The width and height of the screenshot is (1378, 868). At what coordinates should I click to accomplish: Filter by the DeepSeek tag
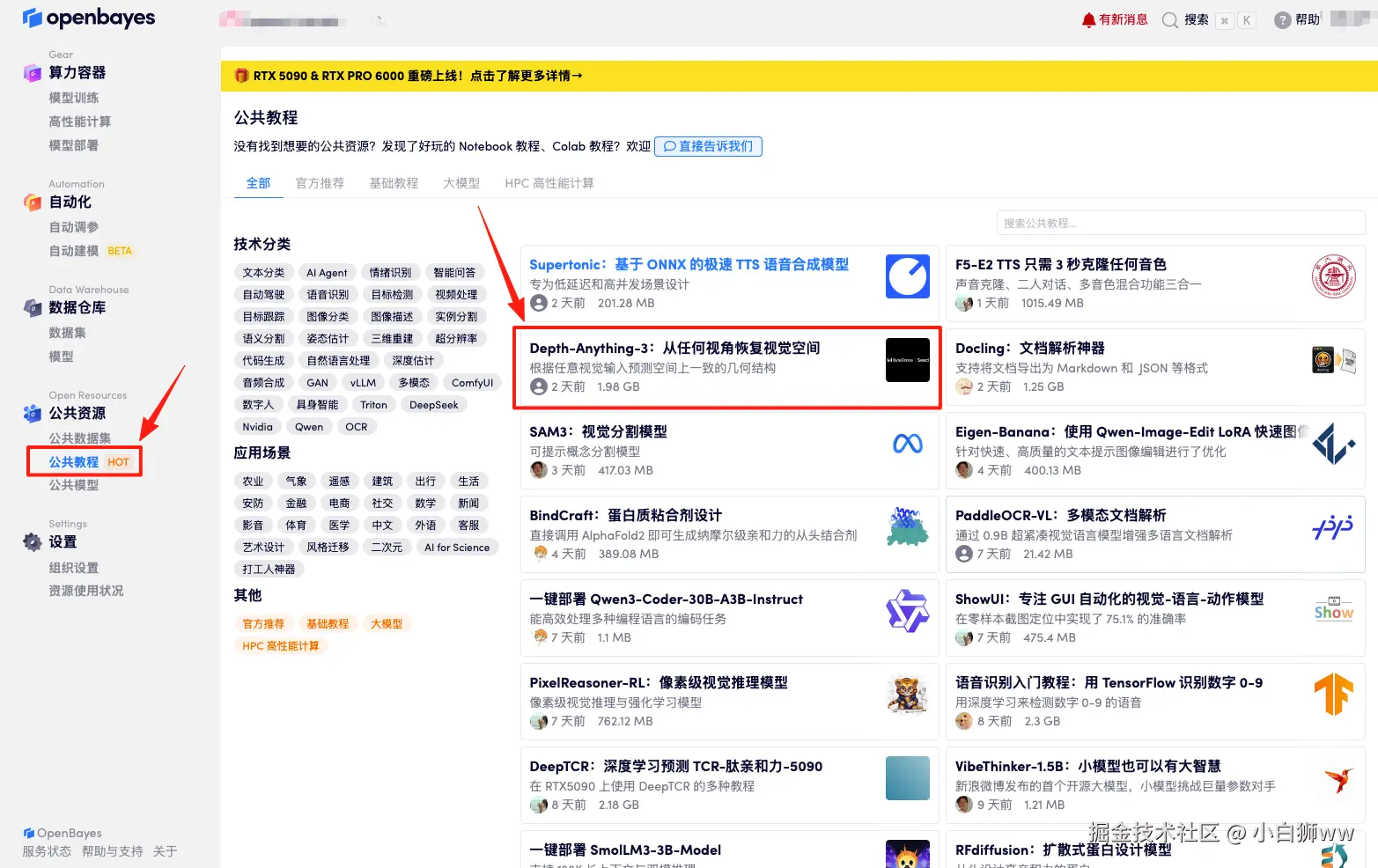tap(434, 405)
